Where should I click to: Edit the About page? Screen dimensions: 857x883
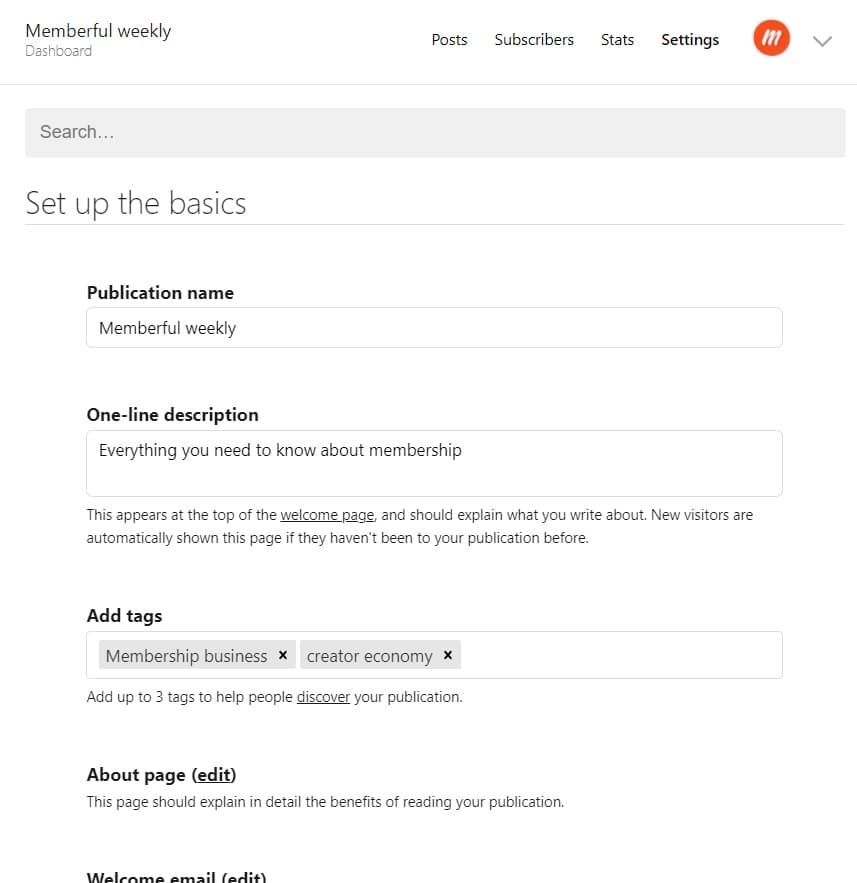click(214, 774)
